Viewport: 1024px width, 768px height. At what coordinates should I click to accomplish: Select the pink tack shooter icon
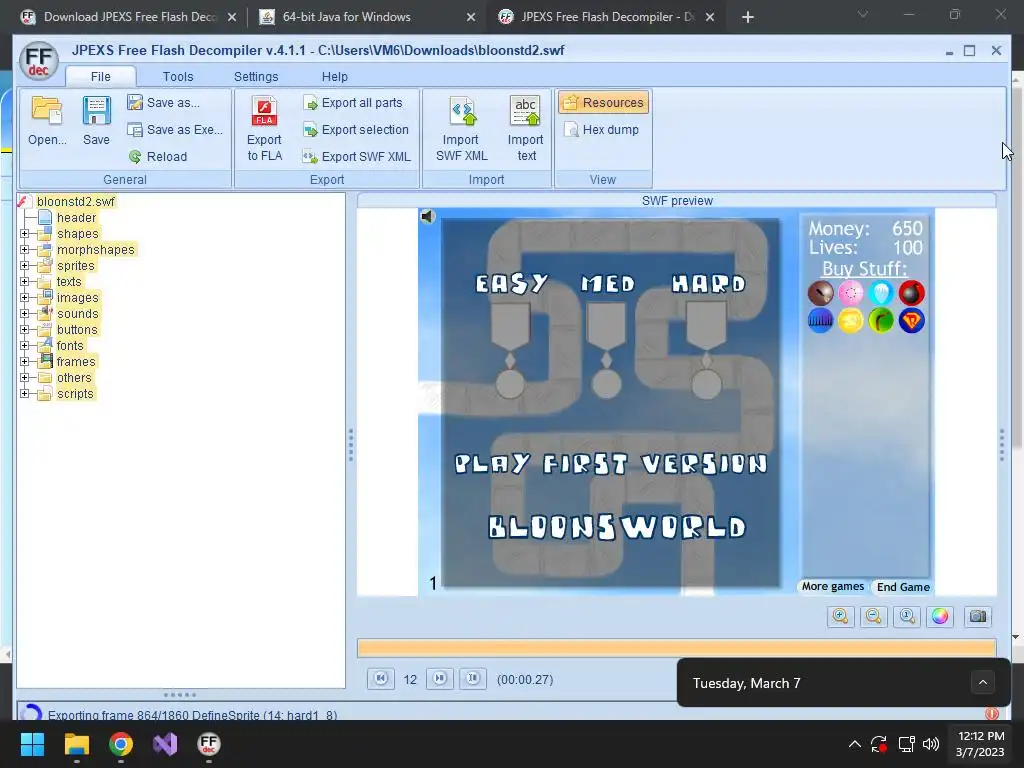click(x=850, y=293)
